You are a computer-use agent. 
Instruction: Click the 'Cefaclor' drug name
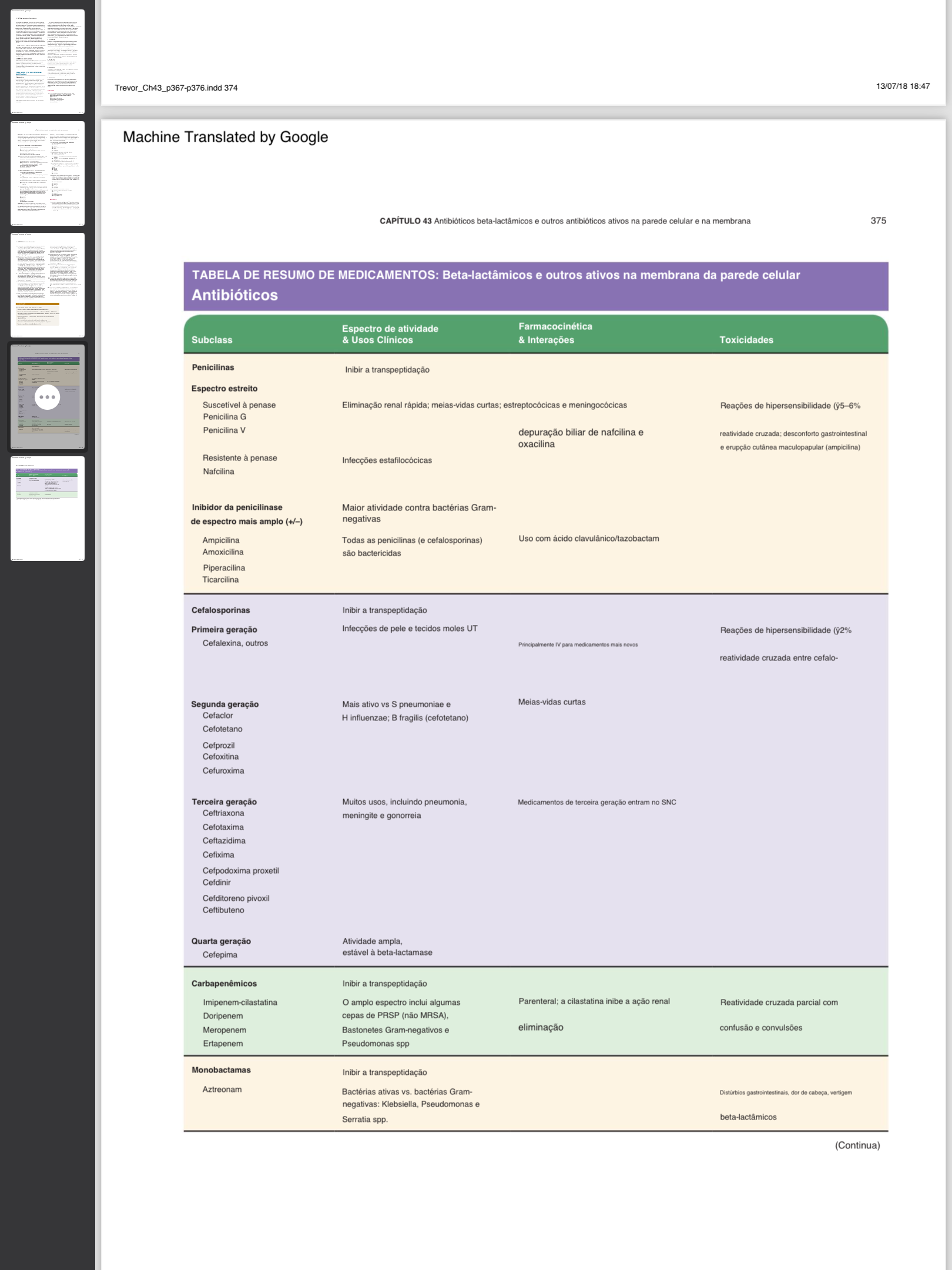coord(217,716)
